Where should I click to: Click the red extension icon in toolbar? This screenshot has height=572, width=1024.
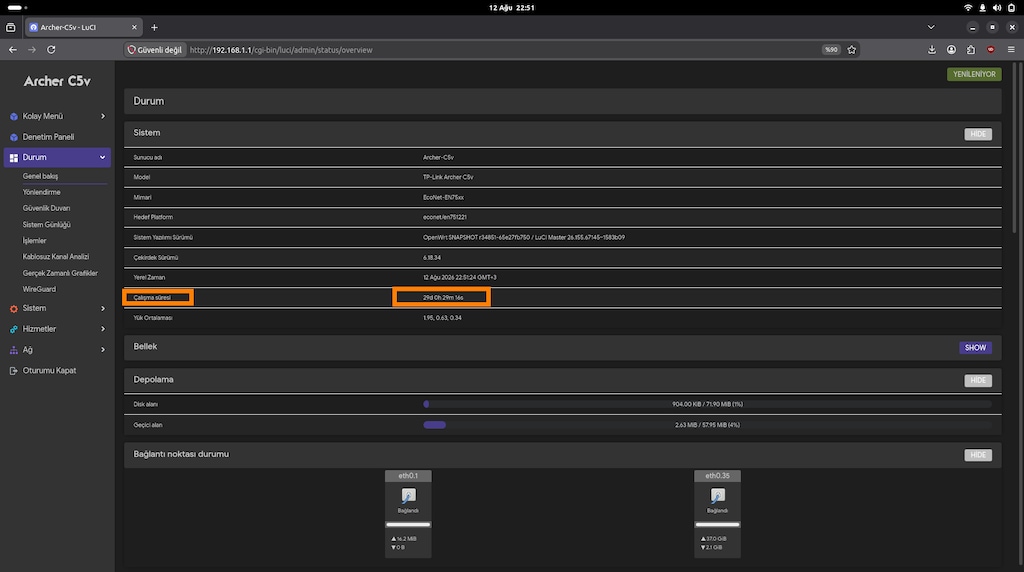(991, 50)
